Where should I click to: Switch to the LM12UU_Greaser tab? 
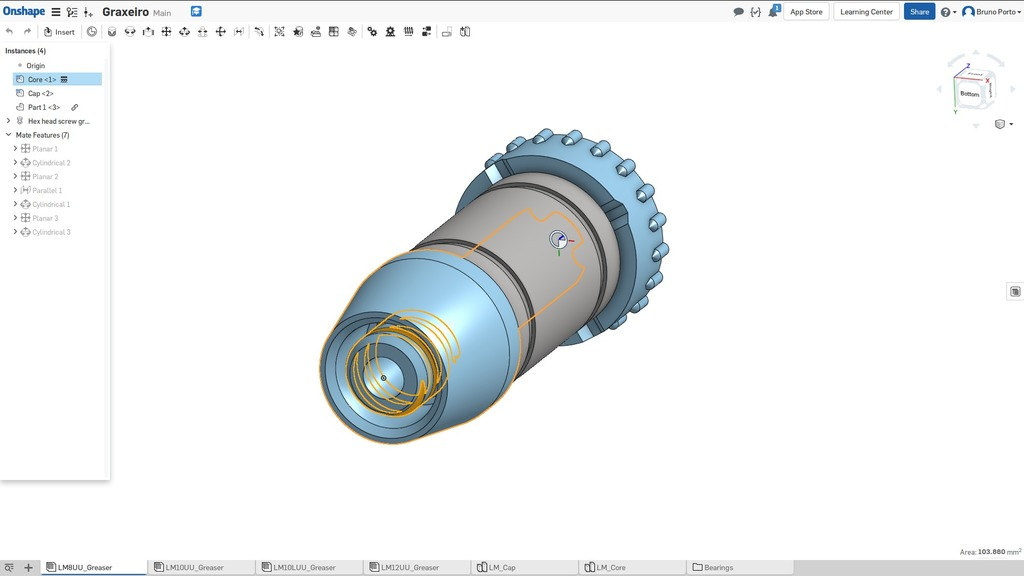[x=417, y=568]
